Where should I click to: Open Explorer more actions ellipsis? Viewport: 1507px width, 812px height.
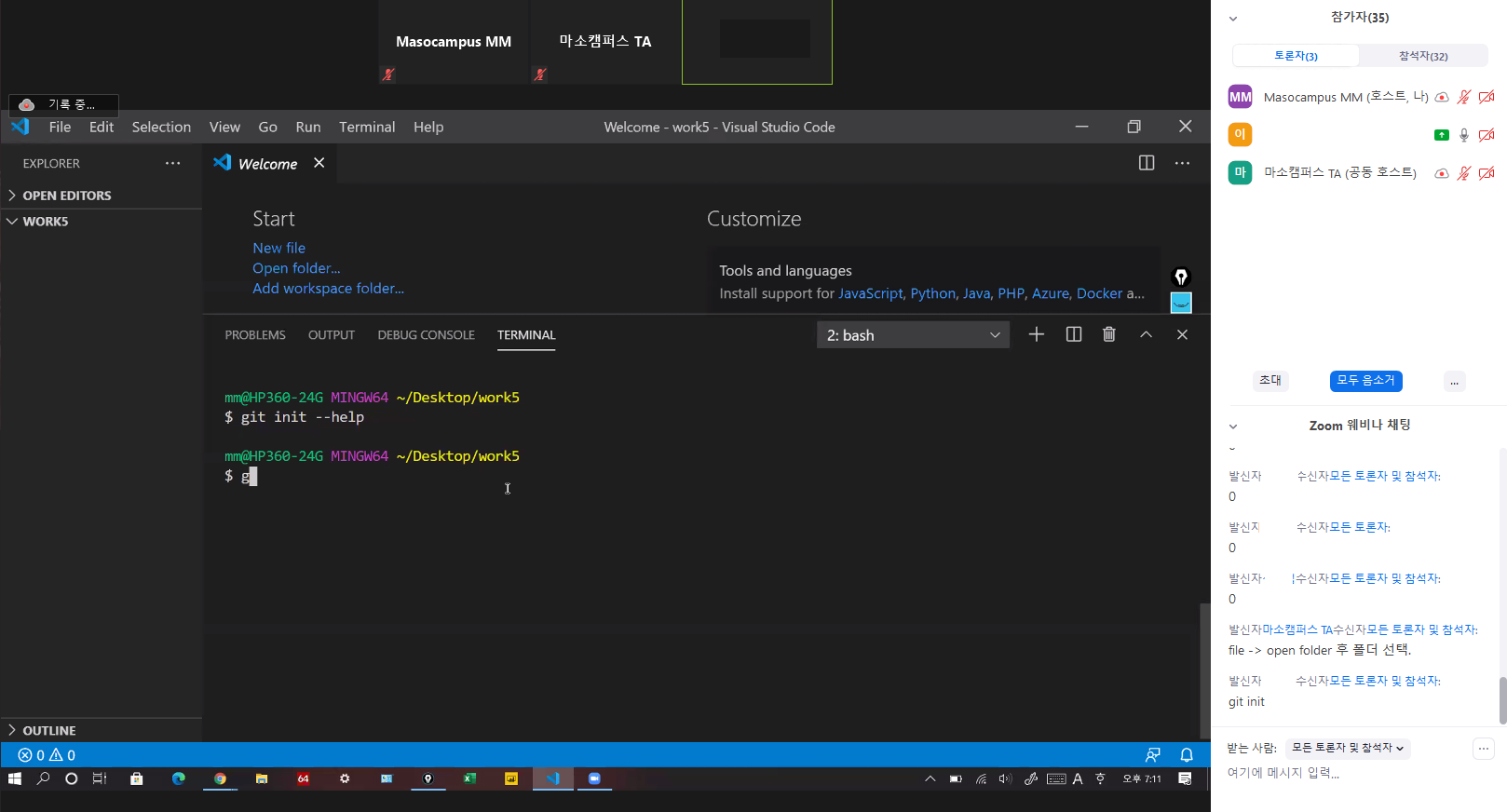point(172,163)
